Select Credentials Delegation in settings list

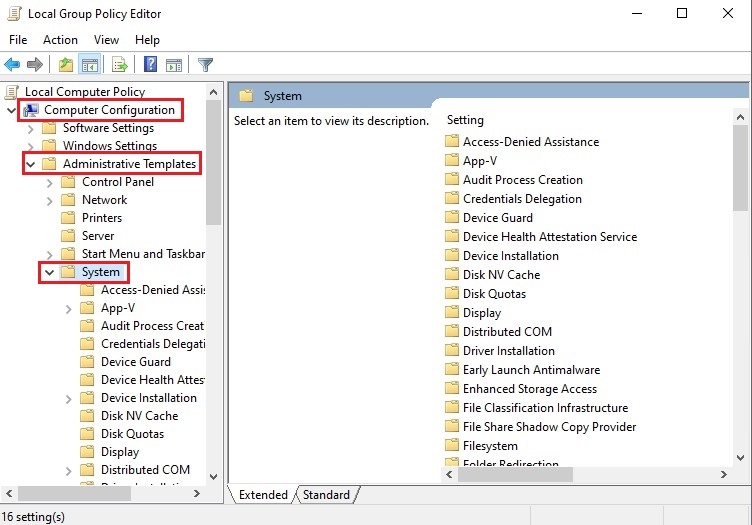(x=522, y=199)
